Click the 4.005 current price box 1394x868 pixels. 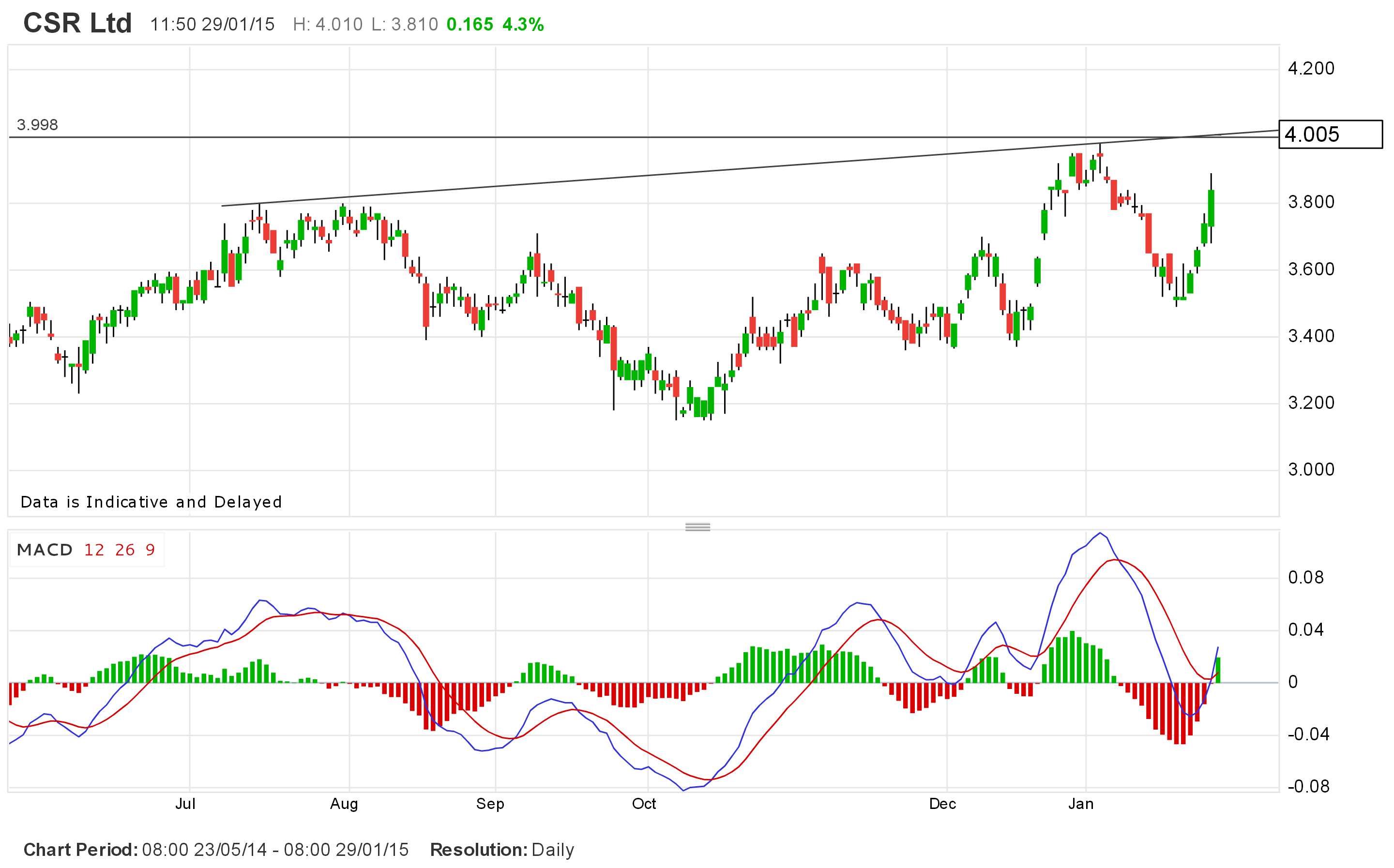pyautogui.click(x=1330, y=135)
